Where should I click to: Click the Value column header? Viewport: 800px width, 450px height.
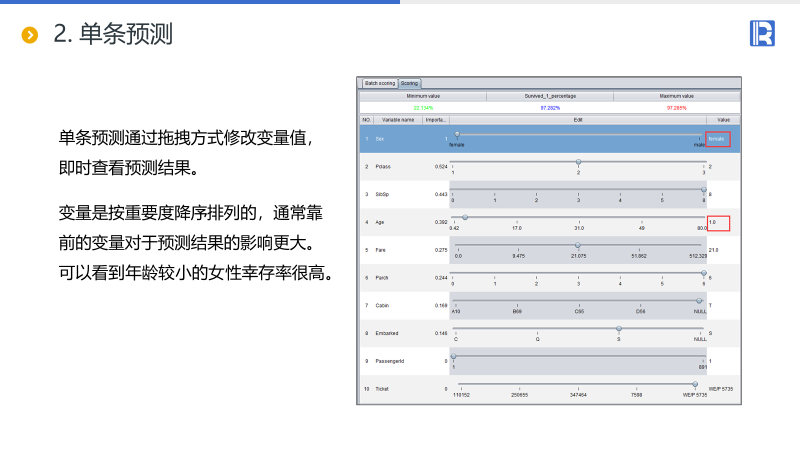723,119
